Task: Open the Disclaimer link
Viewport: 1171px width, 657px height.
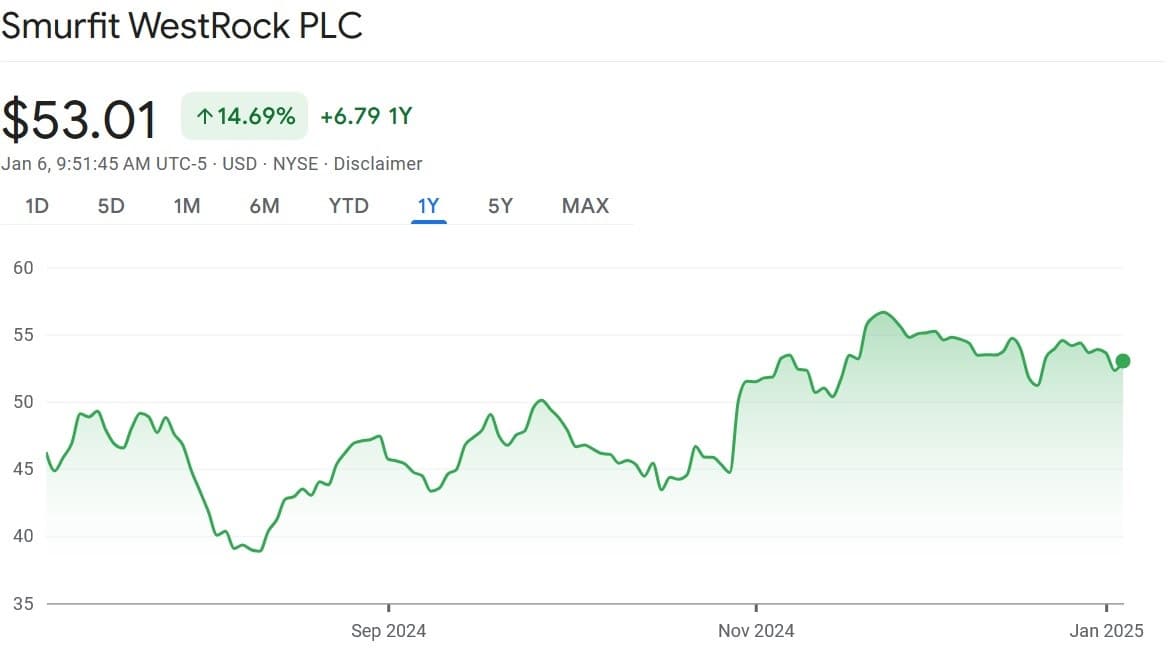Action: [x=377, y=163]
